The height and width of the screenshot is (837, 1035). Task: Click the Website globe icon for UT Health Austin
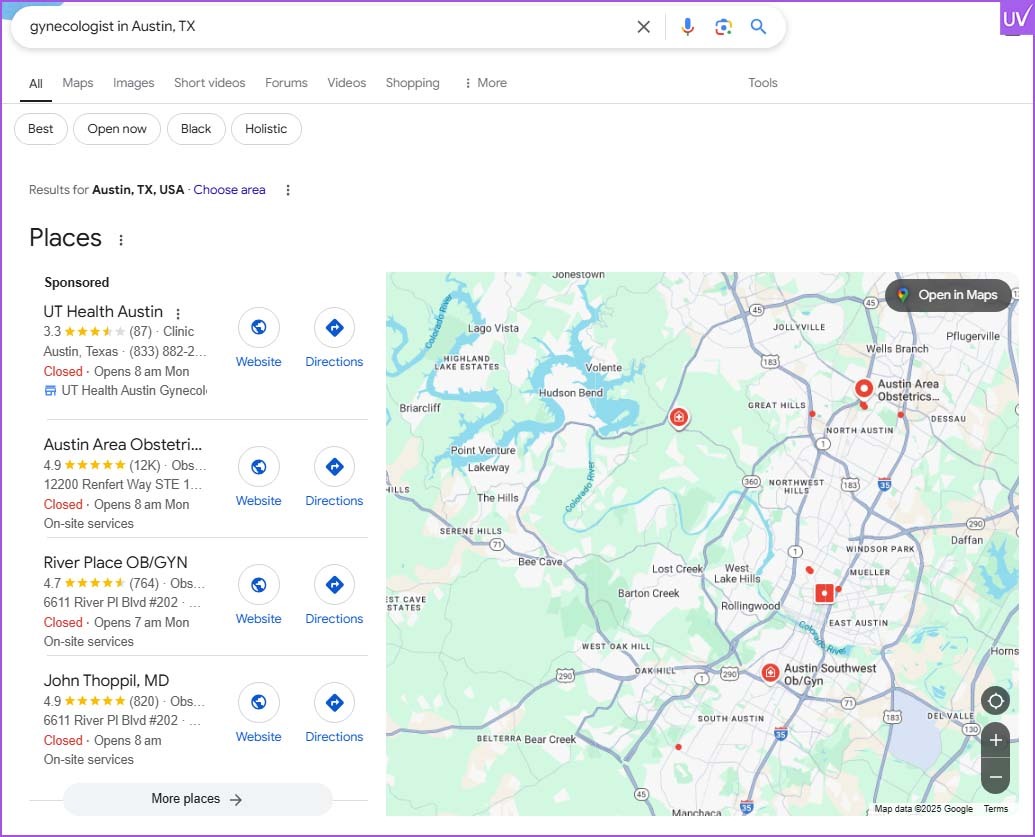259,327
